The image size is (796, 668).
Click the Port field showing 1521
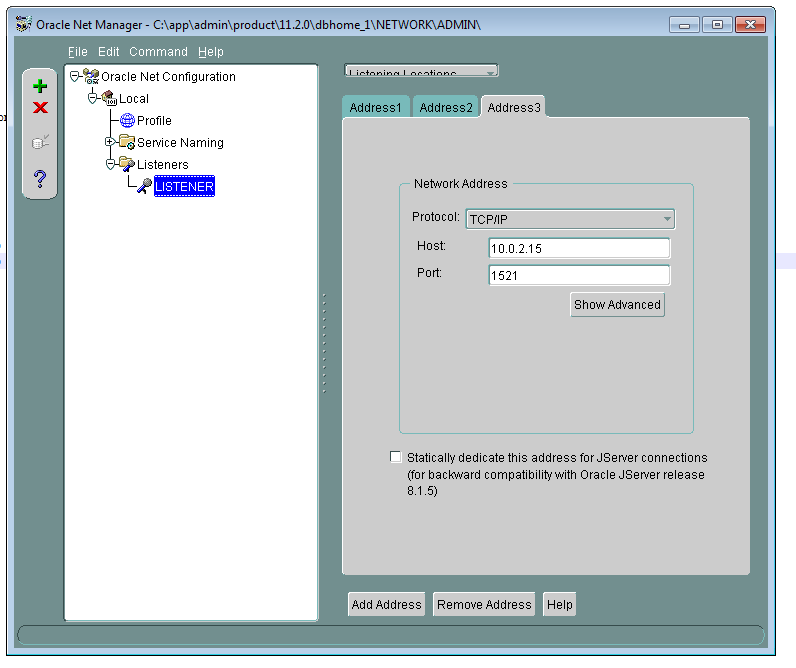(579, 275)
